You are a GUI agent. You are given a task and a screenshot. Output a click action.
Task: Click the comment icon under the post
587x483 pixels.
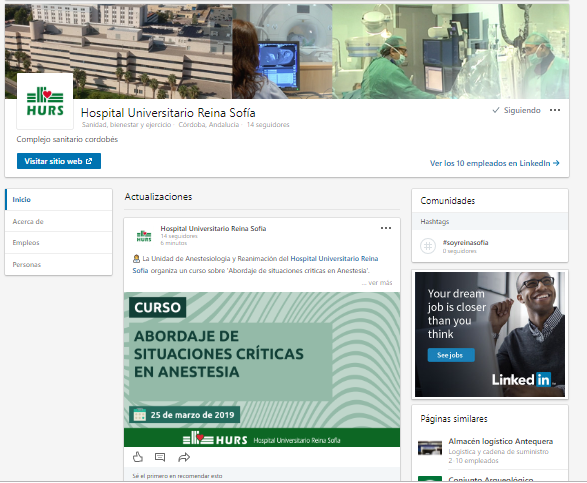160,457
